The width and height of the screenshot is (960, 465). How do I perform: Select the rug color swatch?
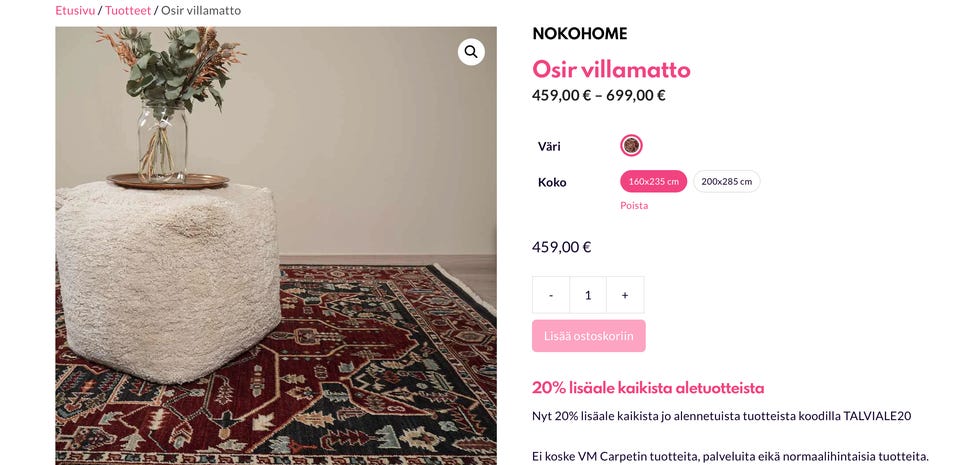(631, 146)
